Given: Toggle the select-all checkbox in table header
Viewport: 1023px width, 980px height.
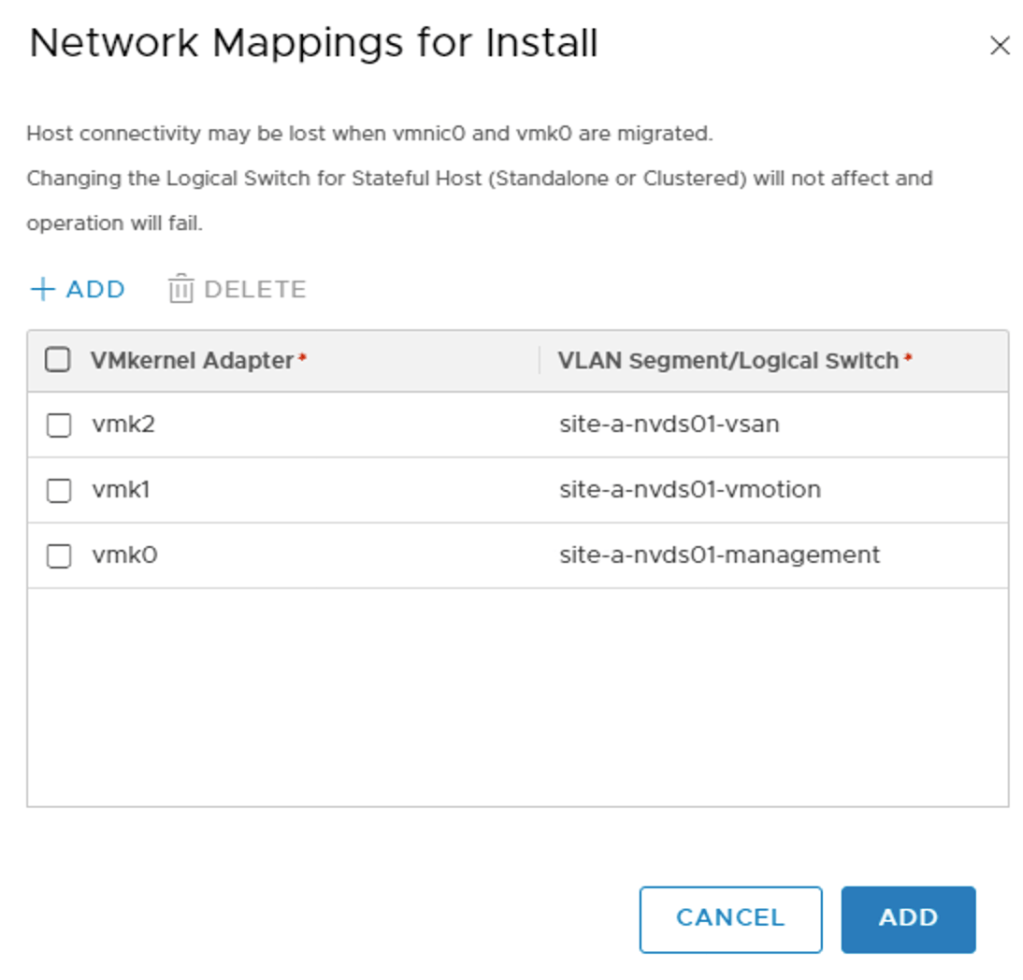Looking at the screenshot, I should point(58,360).
